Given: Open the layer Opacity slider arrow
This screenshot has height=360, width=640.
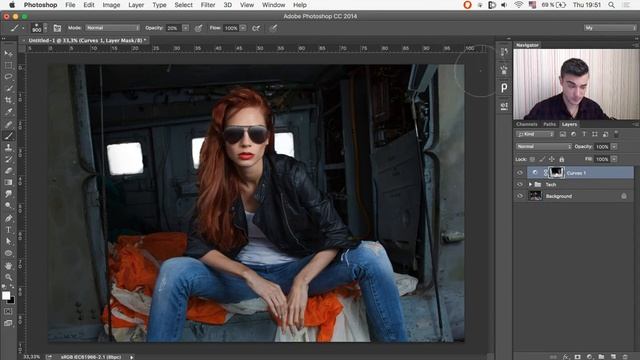Looking at the screenshot, I should (x=614, y=147).
